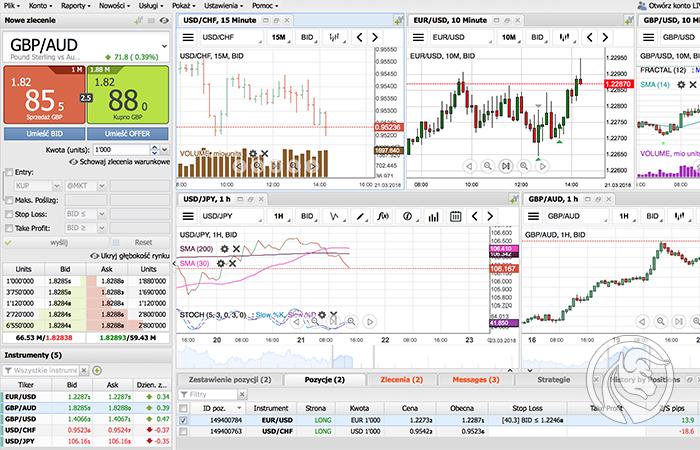Image resolution: width=700 pixels, height=450 pixels.
Task: Open STOCH indicator settings gear
Action: [x=321, y=315]
